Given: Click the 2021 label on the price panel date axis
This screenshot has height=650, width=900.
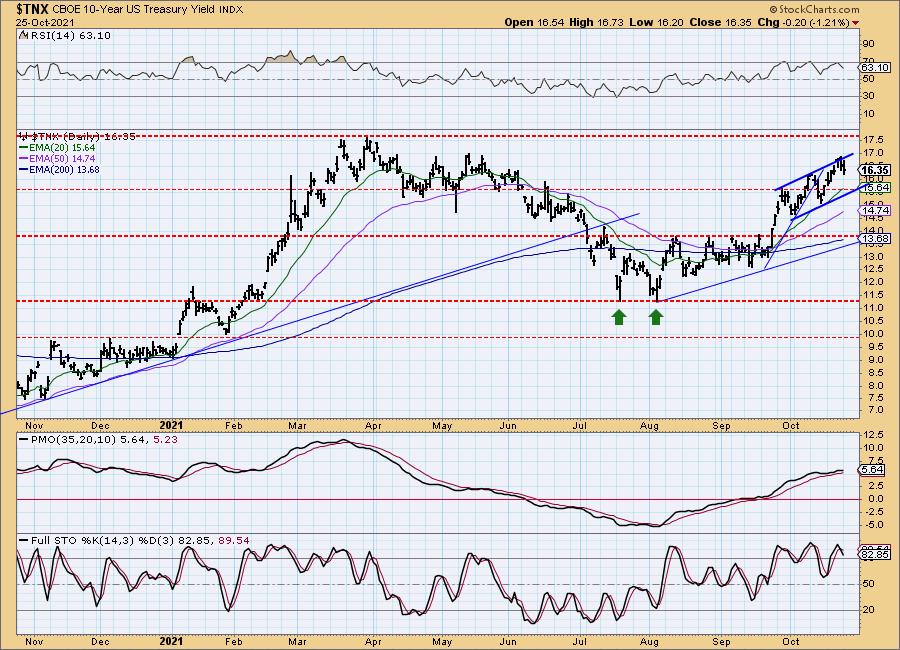Looking at the screenshot, I should pyautogui.click(x=171, y=425).
